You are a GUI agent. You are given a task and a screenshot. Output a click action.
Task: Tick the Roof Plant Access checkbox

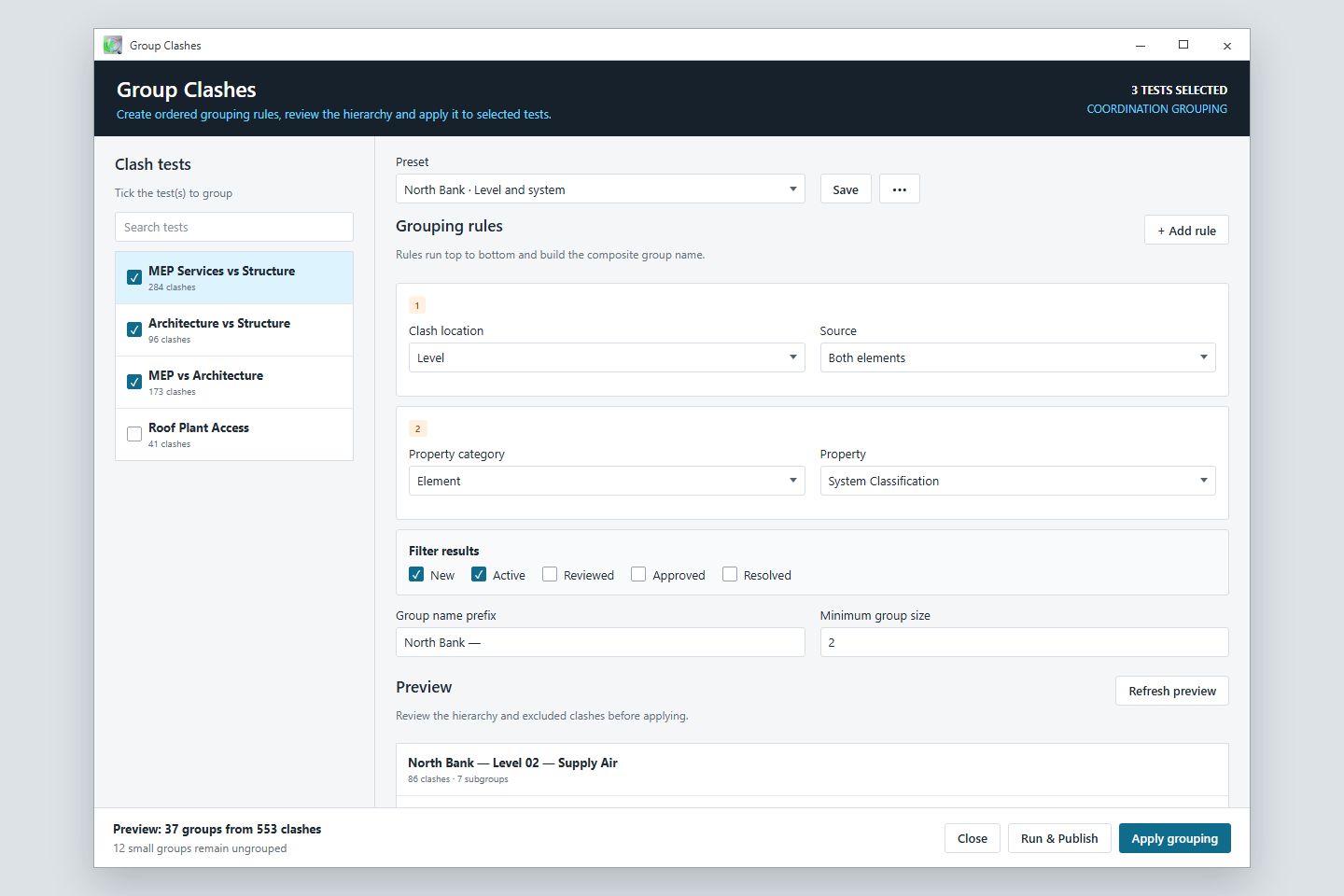click(x=134, y=434)
